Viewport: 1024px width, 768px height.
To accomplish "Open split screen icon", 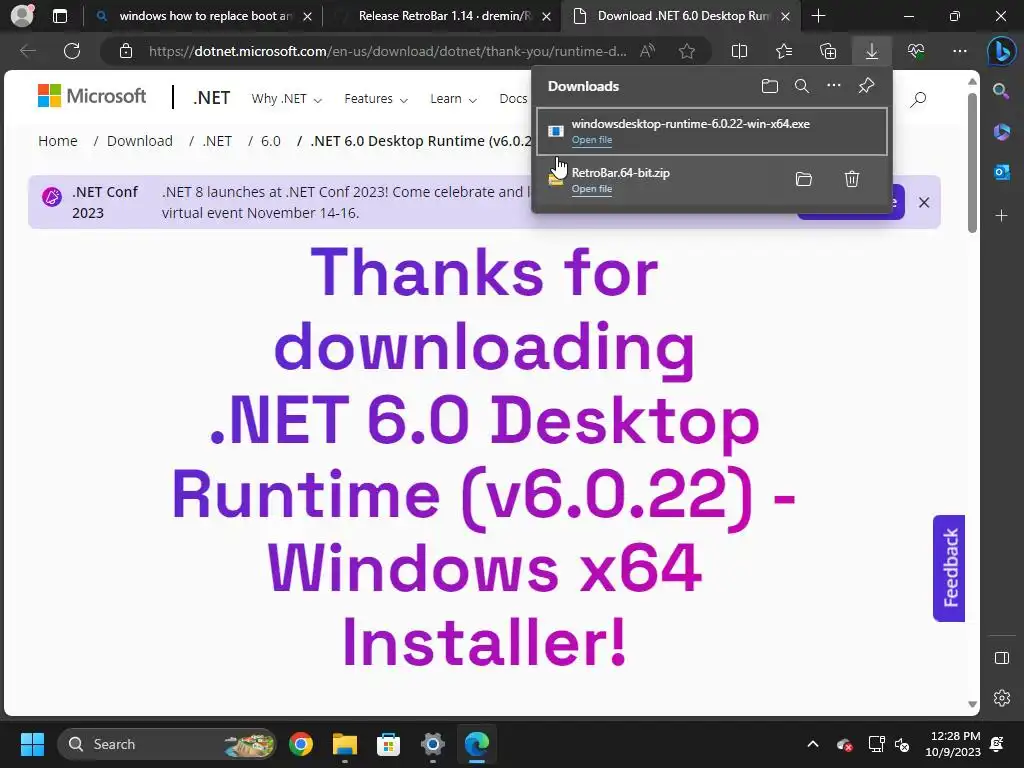I will click(x=739, y=51).
